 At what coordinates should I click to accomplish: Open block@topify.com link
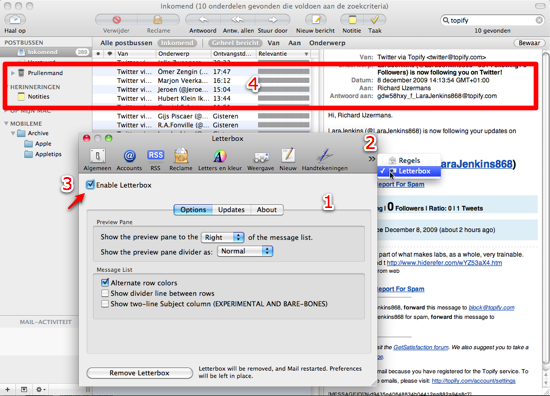click(491, 308)
